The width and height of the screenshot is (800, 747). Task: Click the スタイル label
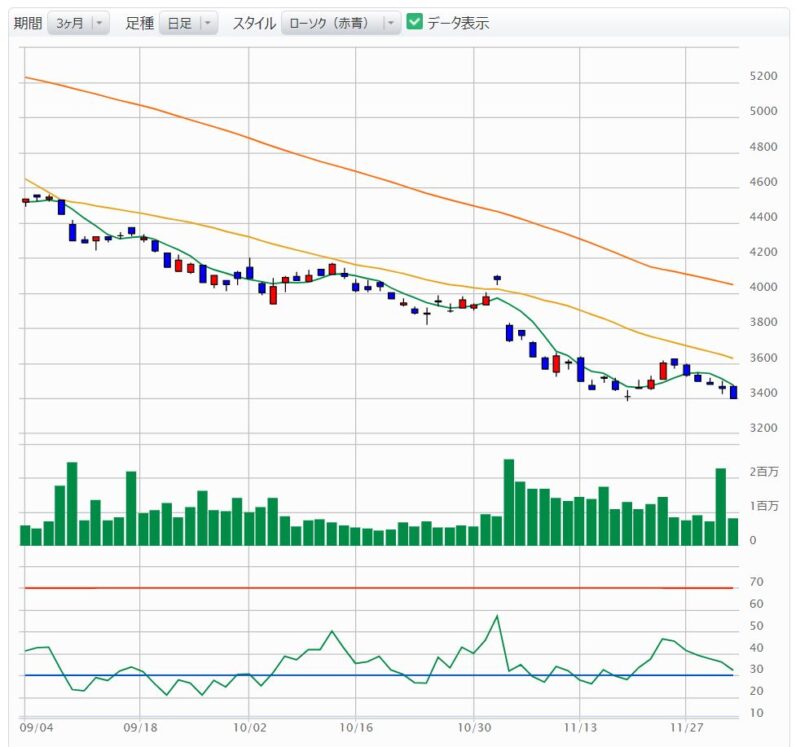coord(254,23)
